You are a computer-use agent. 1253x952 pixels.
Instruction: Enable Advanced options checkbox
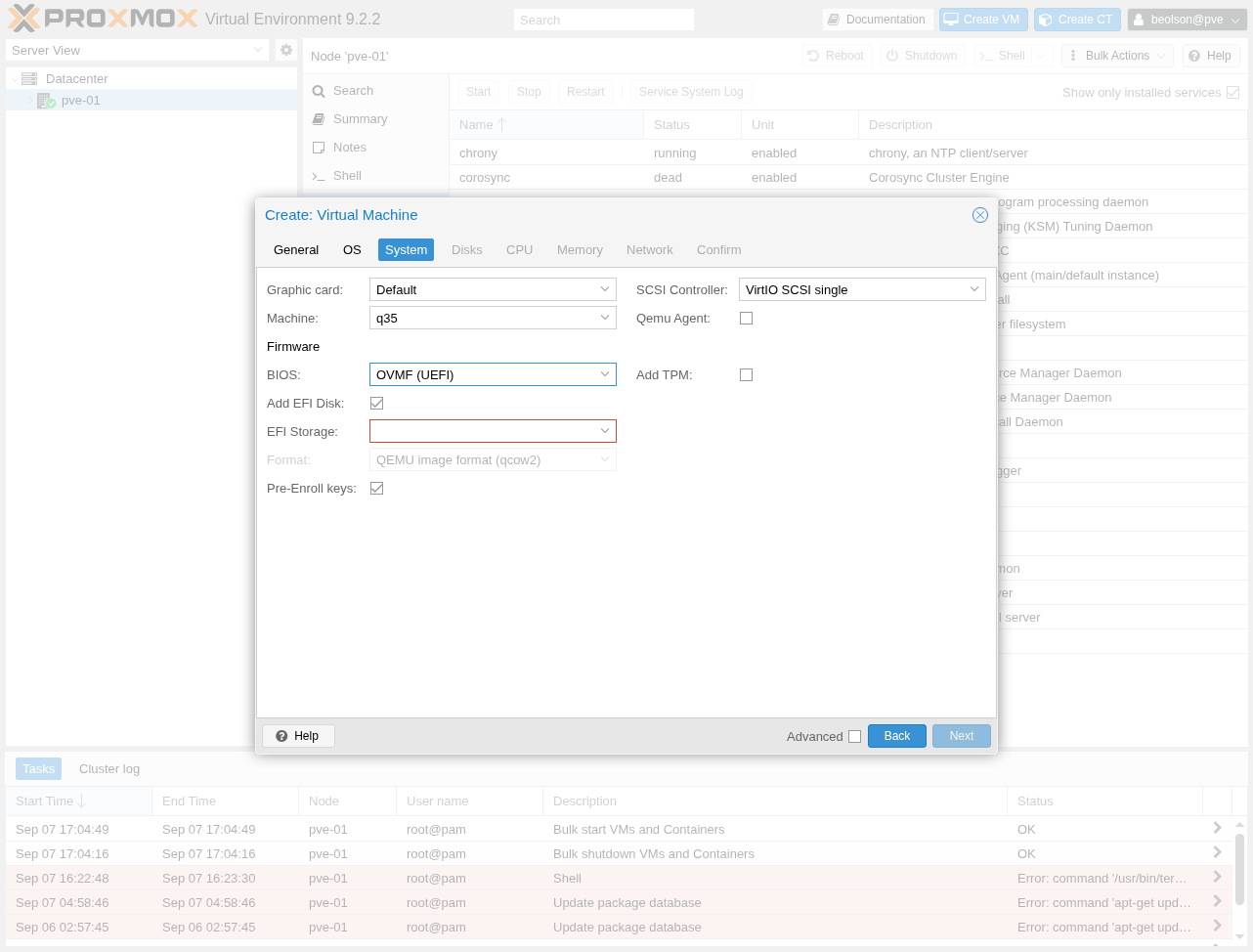[854, 736]
